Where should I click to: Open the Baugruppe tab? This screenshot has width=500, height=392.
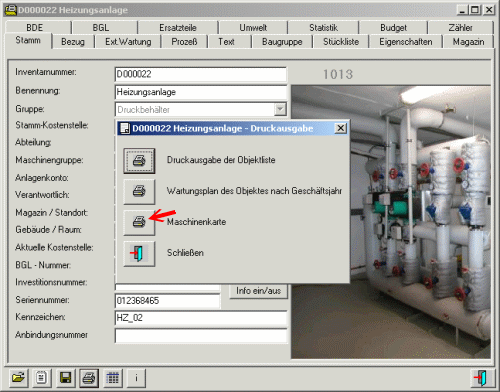coord(282,42)
